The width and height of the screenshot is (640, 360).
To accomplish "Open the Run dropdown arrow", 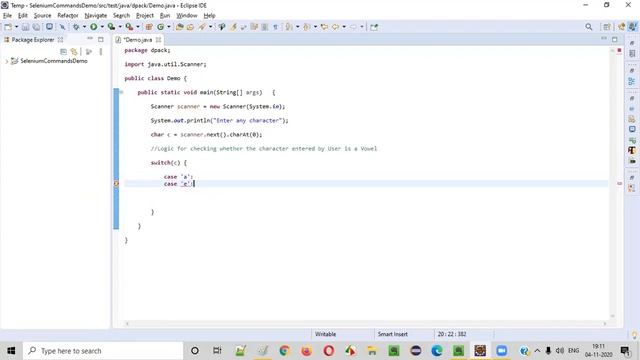I will coord(102,27).
